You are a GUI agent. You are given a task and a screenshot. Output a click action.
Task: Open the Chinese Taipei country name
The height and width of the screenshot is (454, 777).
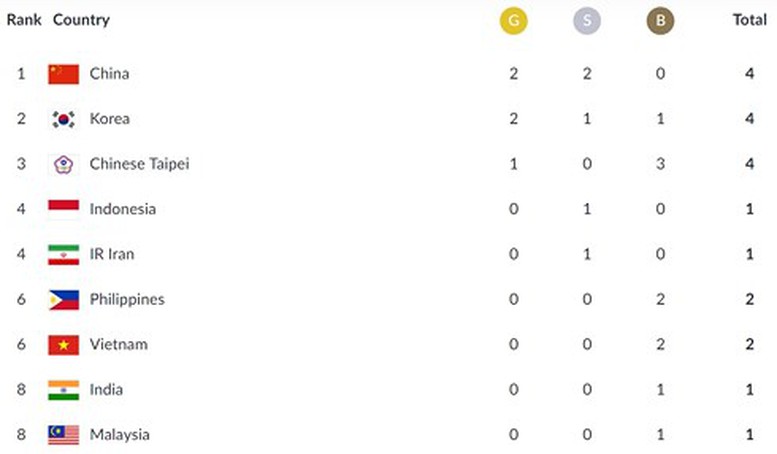139,164
